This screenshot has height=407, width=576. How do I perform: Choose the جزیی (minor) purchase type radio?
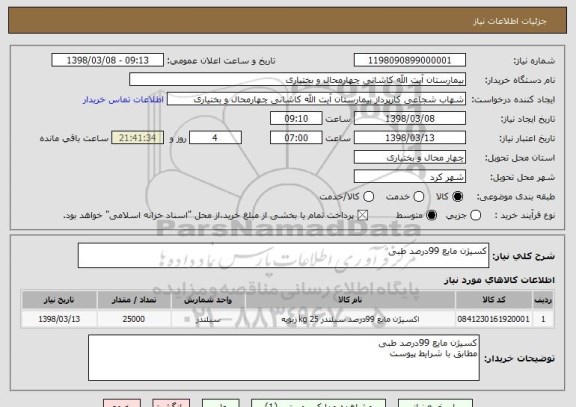click(x=475, y=215)
